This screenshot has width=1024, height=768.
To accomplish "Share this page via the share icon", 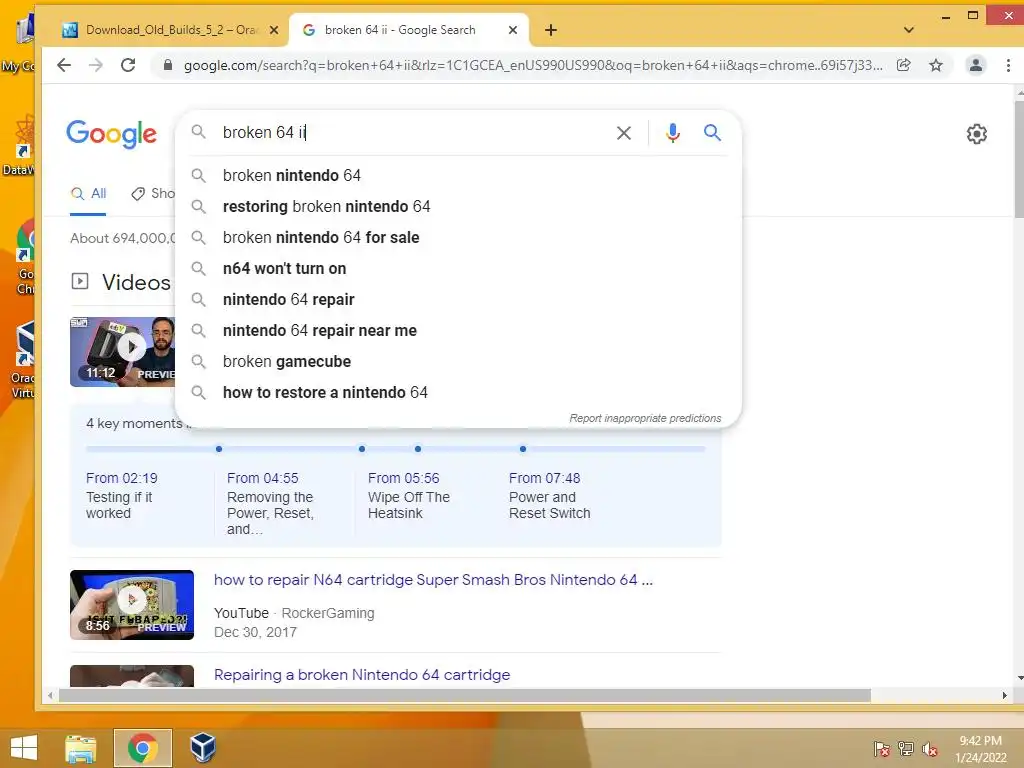I will [904, 65].
